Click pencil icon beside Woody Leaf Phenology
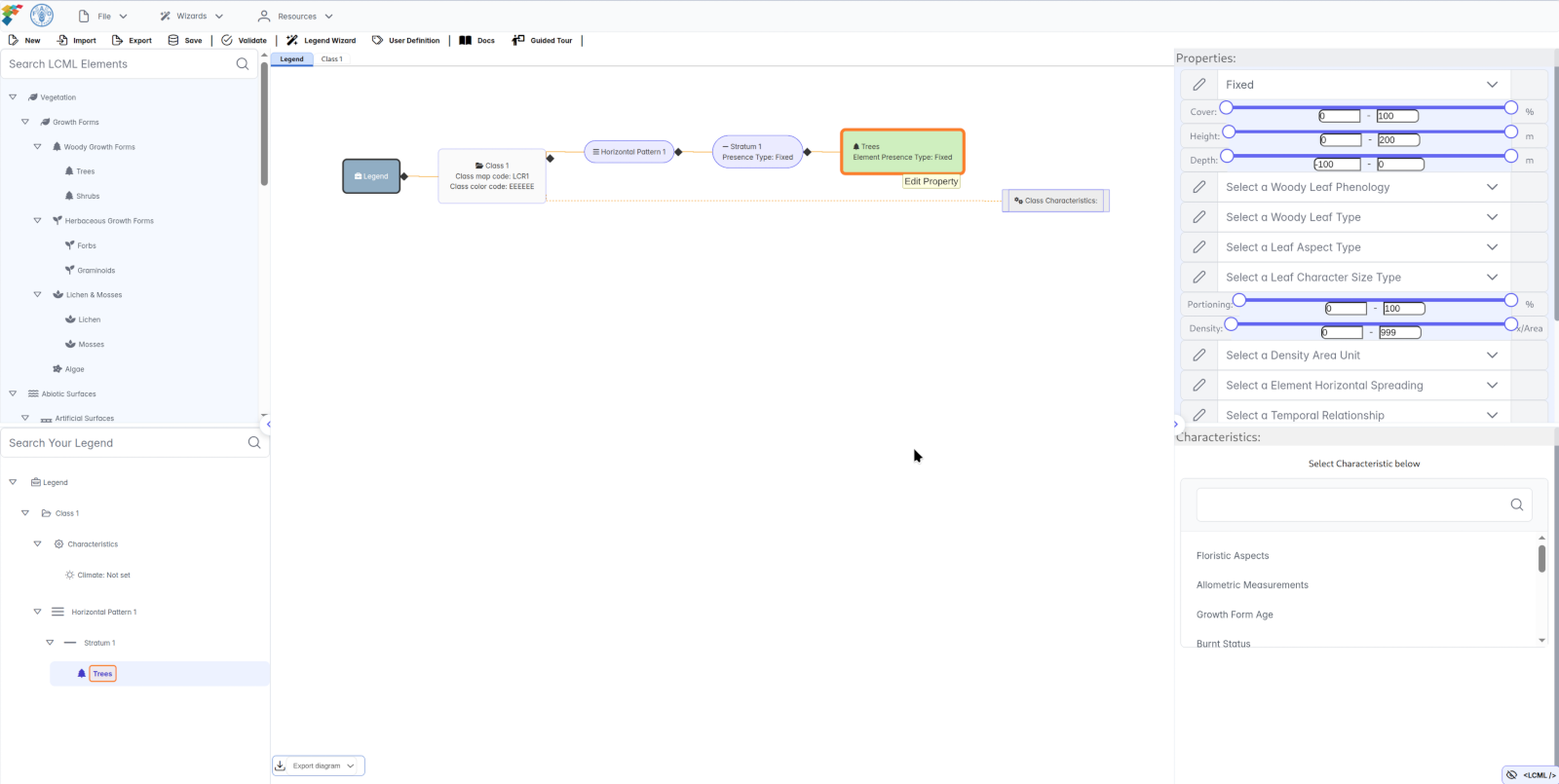This screenshot has height=784, width=1559. click(x=1199, y=187)
